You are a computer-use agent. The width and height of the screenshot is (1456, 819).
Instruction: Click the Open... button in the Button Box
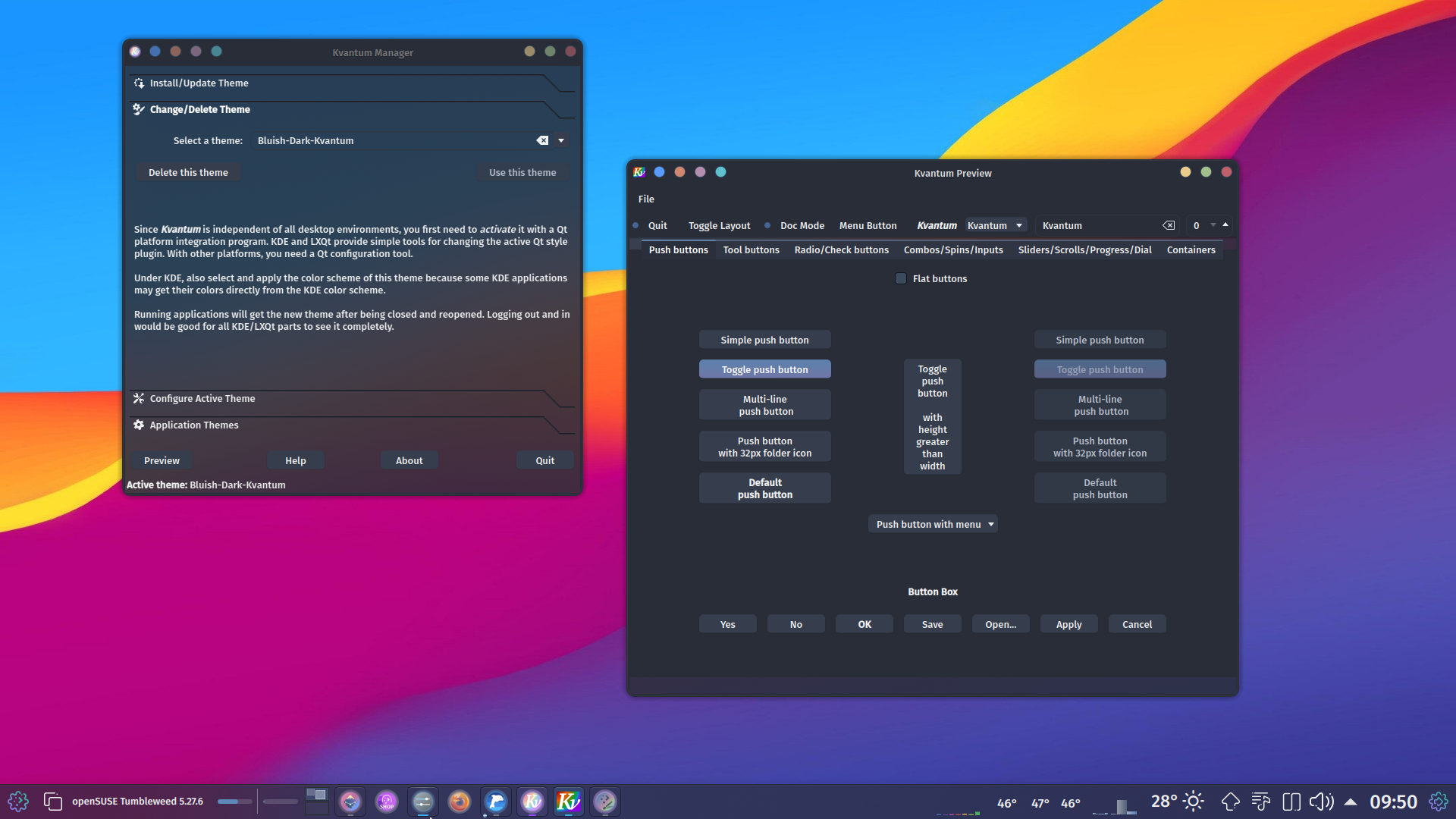(x=1000, y=624)
